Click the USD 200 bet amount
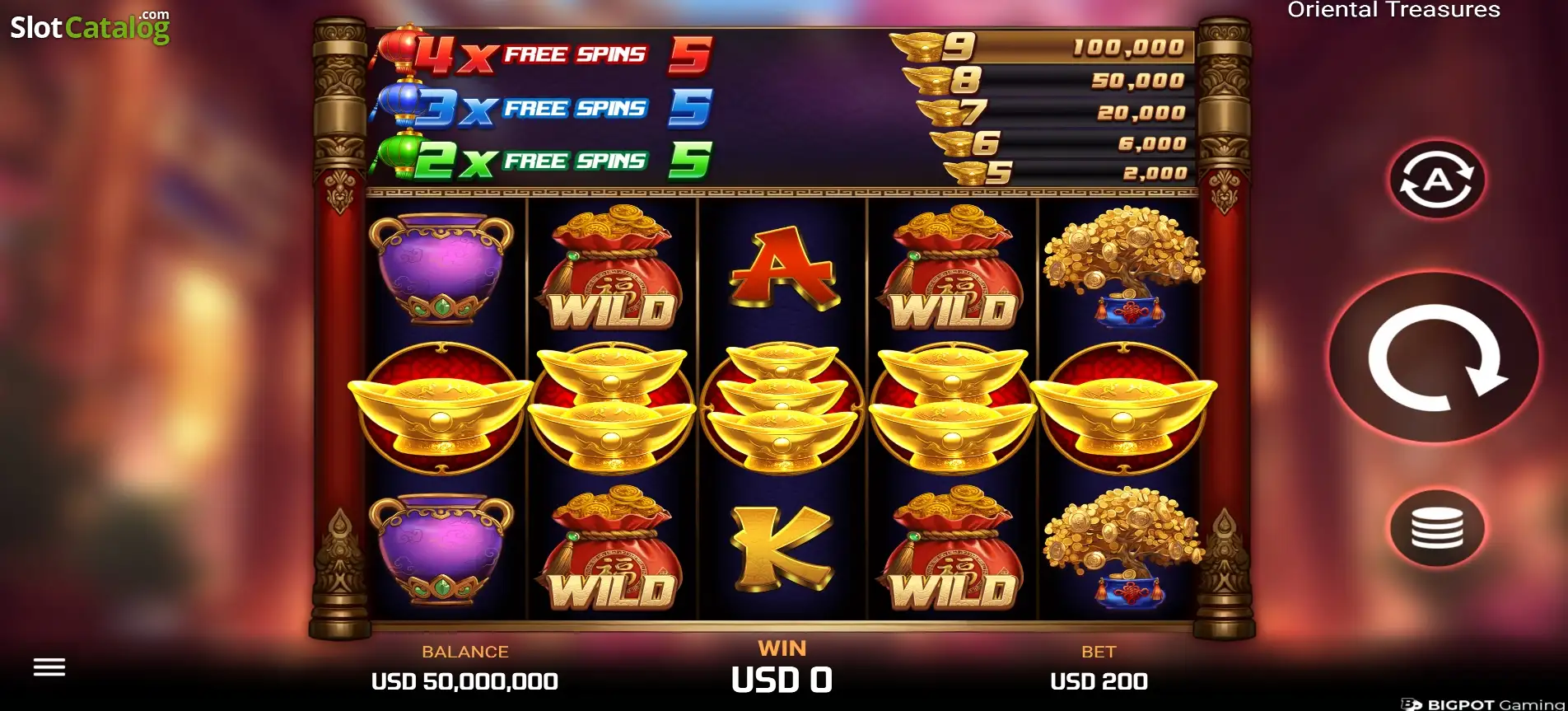1568x711 pixels. (1099, 681)
